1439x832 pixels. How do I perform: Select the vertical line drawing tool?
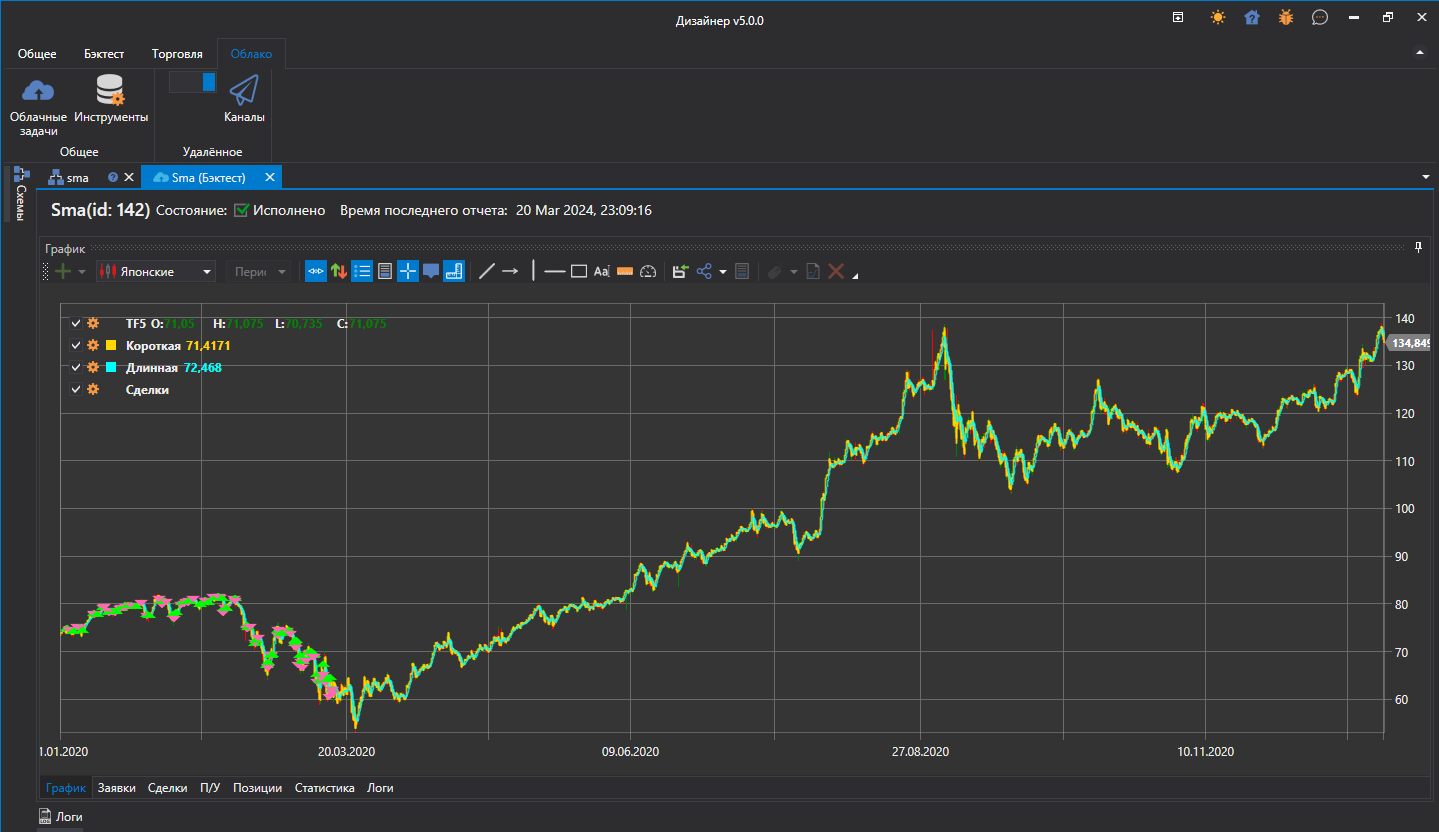pyautogui.click(x=533, y=271)
